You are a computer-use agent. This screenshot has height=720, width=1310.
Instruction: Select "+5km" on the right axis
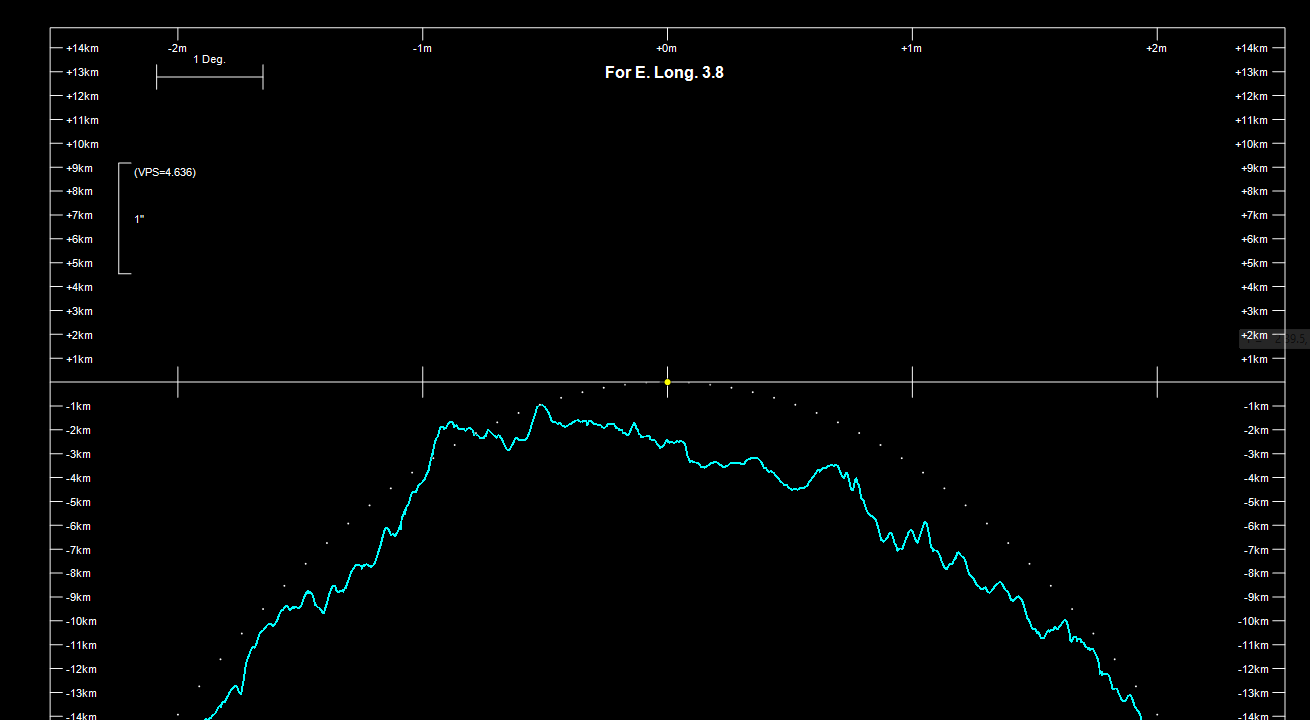[x=1254, y=264]
